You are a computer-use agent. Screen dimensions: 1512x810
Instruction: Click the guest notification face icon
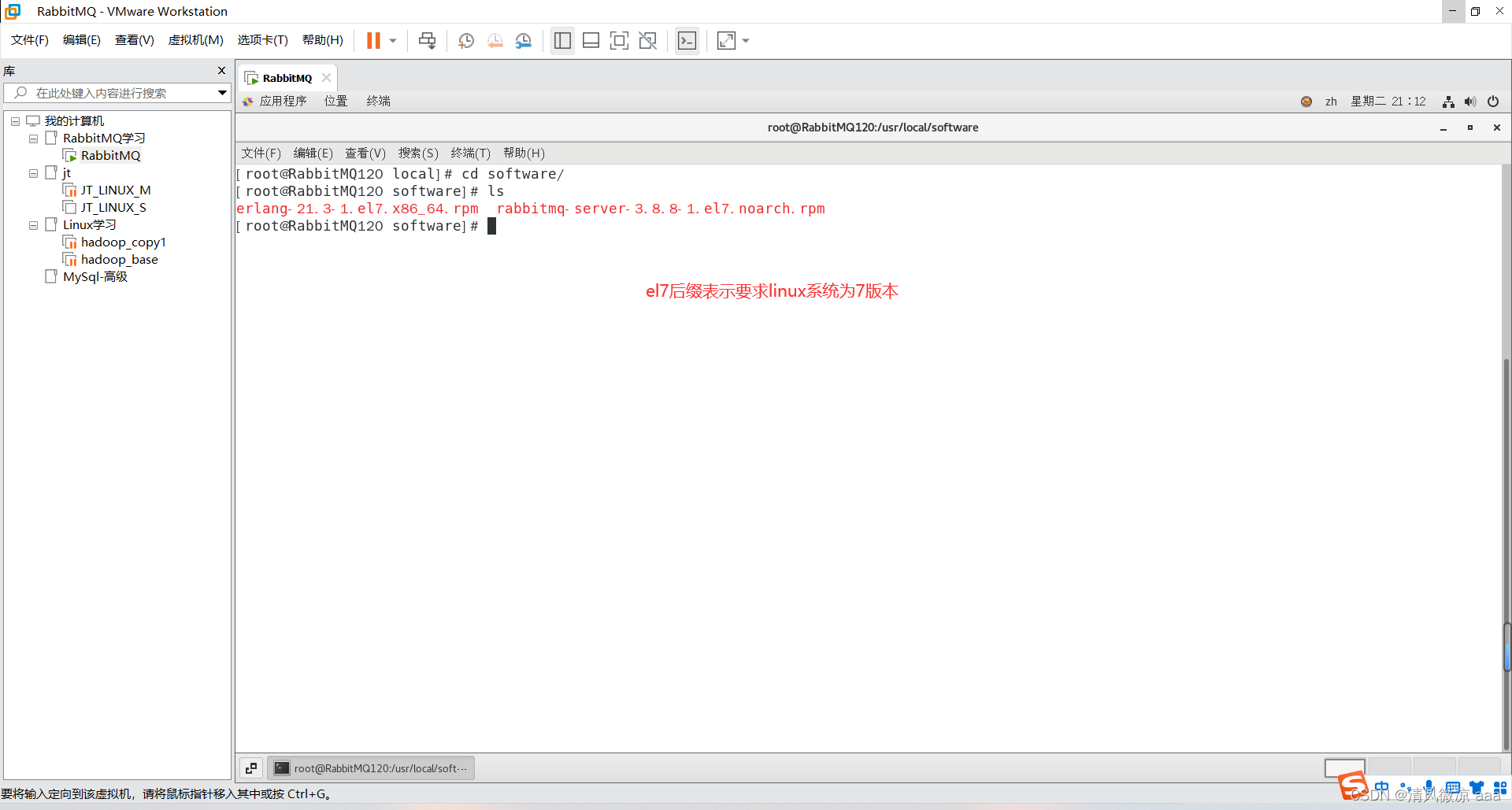click(1306, 102)
